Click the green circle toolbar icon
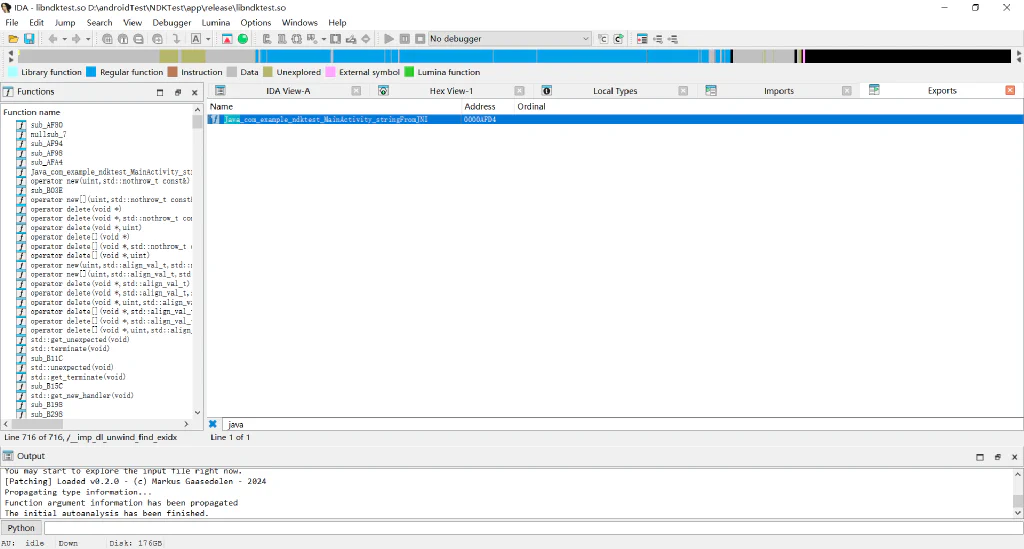 tap(243, 39)
